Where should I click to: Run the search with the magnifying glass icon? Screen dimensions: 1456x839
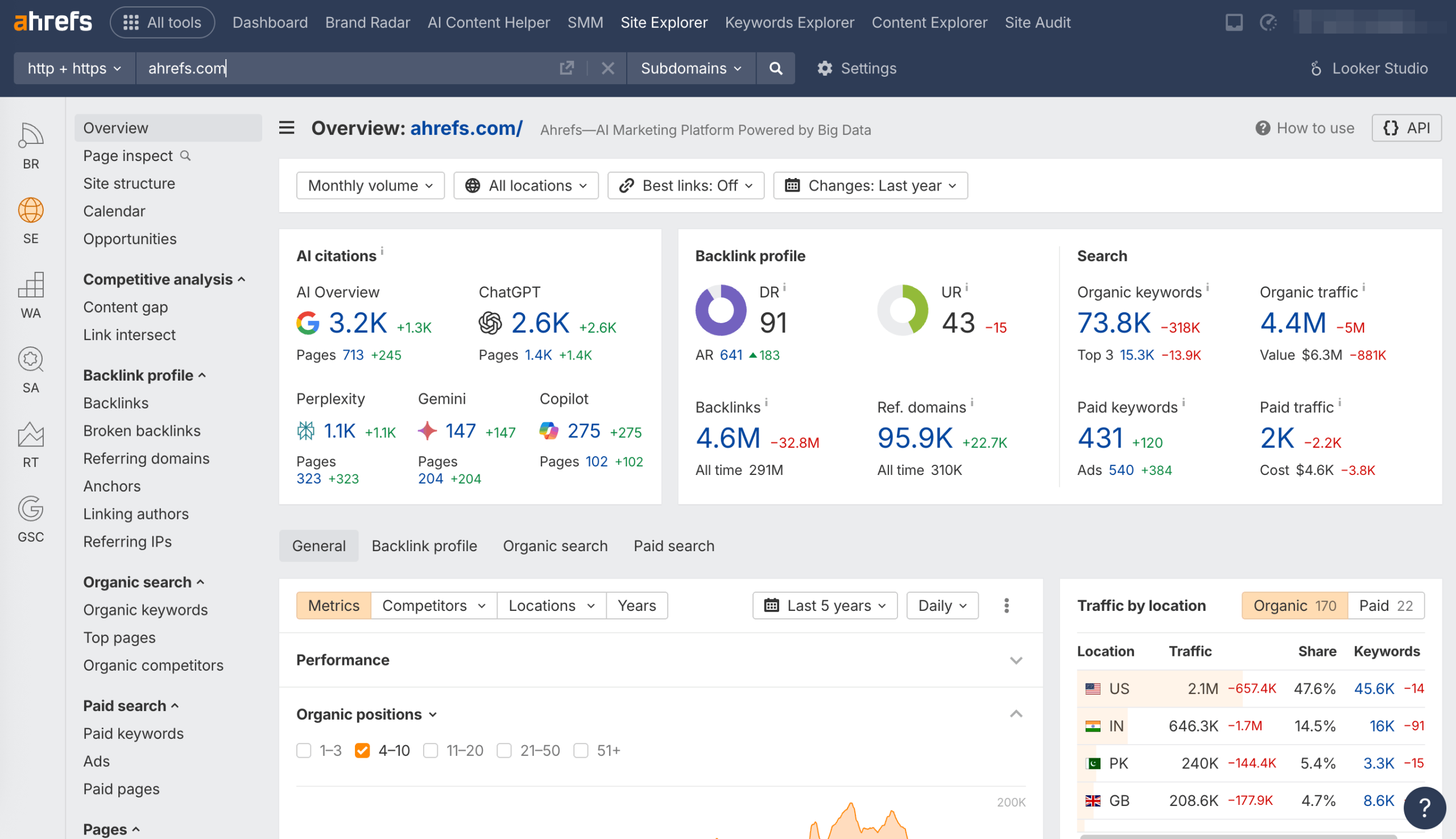[x=775, y=68]
